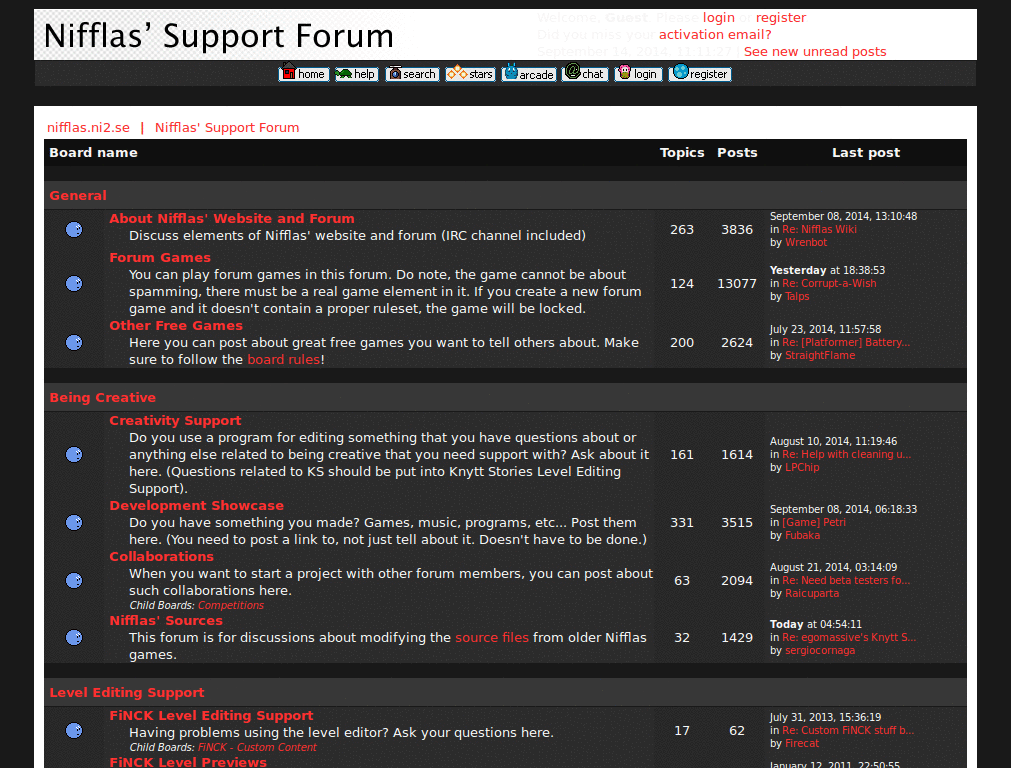Open the search navigation button
This screenshot has width=1024, height=768.
point(412,73)
